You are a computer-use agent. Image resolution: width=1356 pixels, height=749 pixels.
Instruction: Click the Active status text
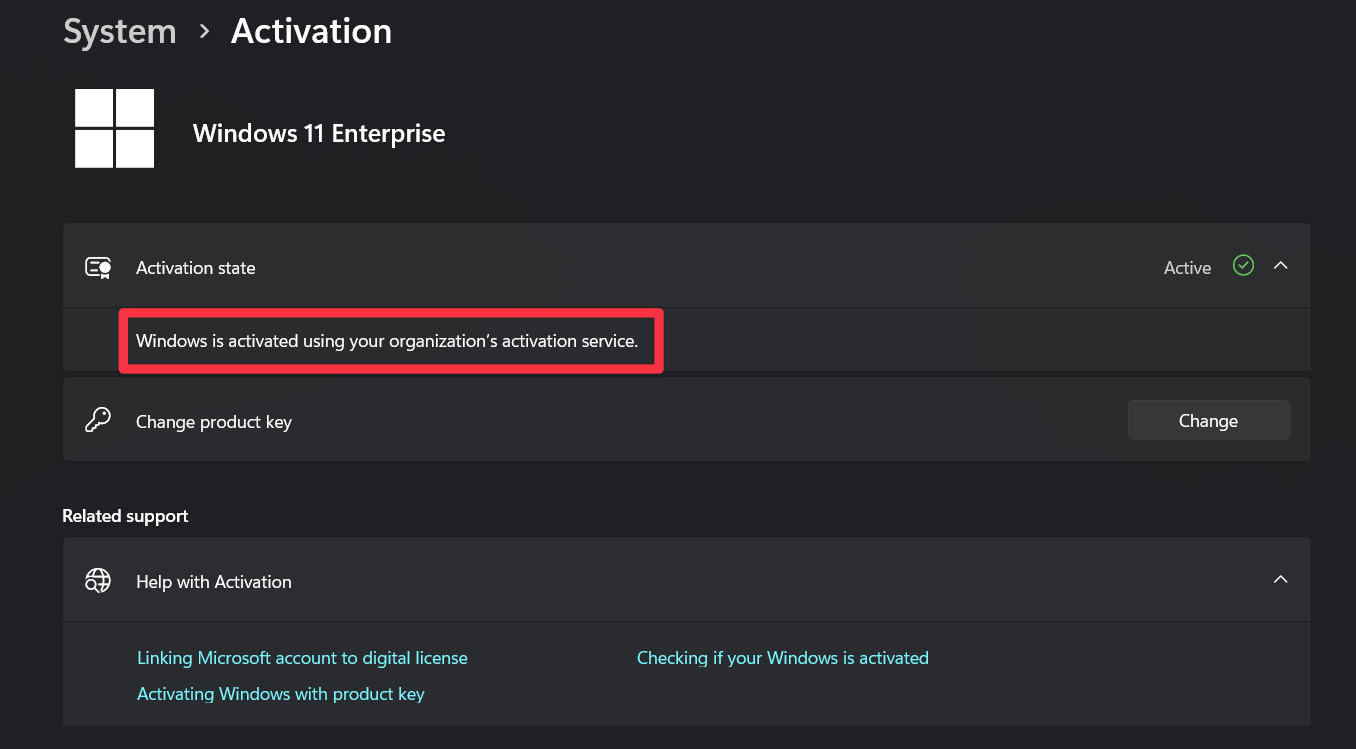point(1187,268)
